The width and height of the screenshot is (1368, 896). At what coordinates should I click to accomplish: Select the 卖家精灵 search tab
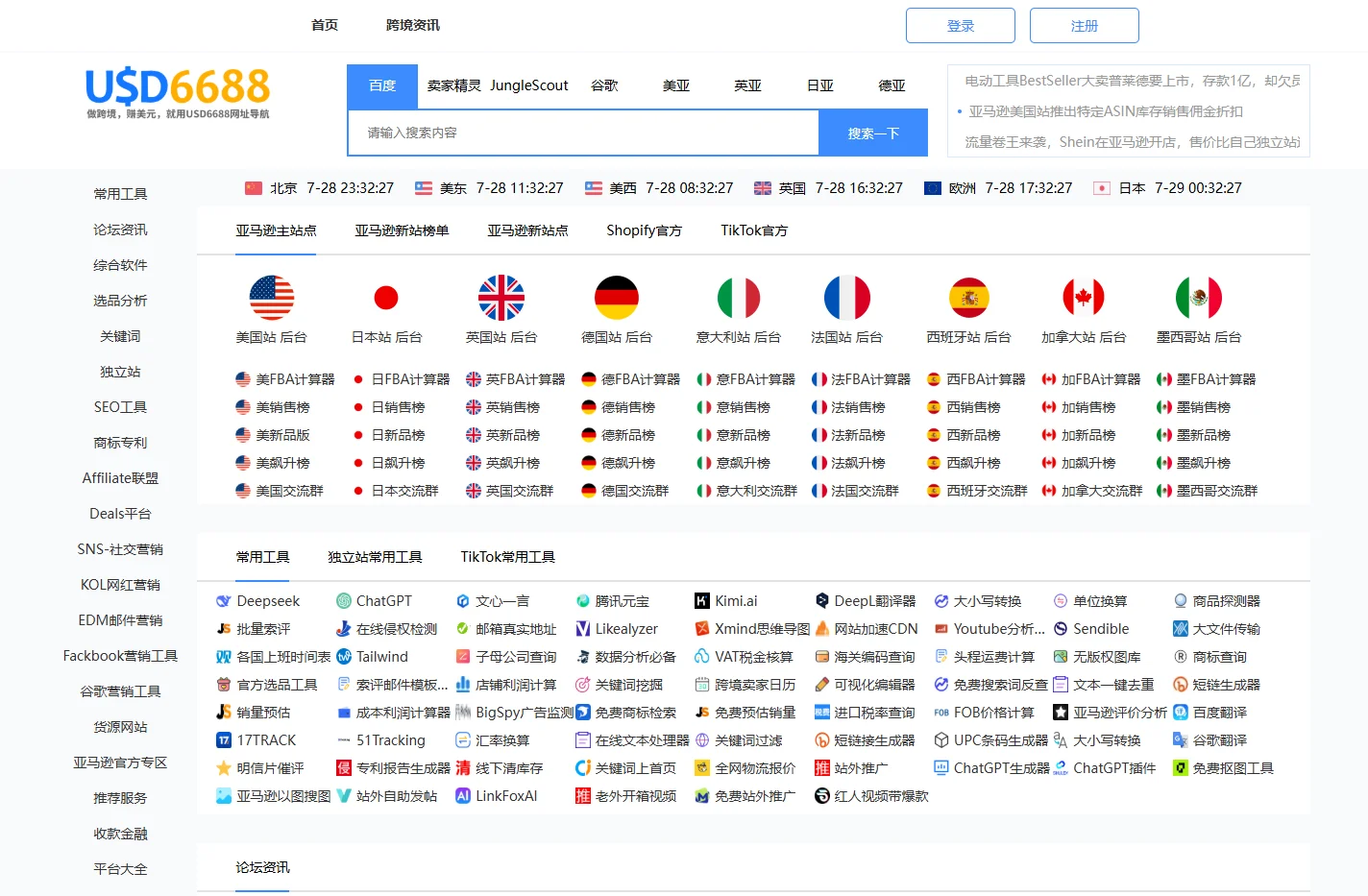[x=454, y=85]
